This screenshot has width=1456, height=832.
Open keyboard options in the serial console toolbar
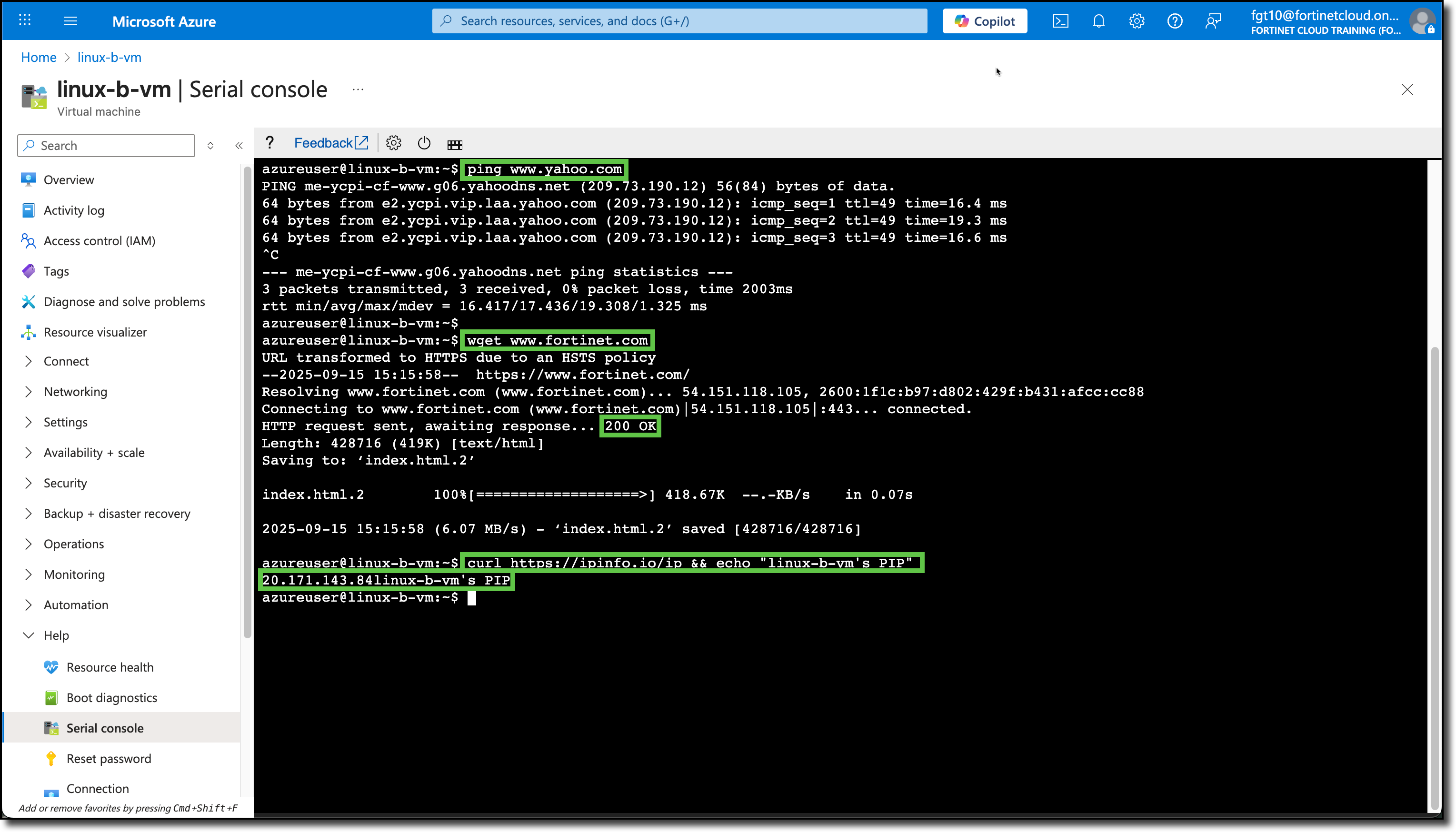455,144
